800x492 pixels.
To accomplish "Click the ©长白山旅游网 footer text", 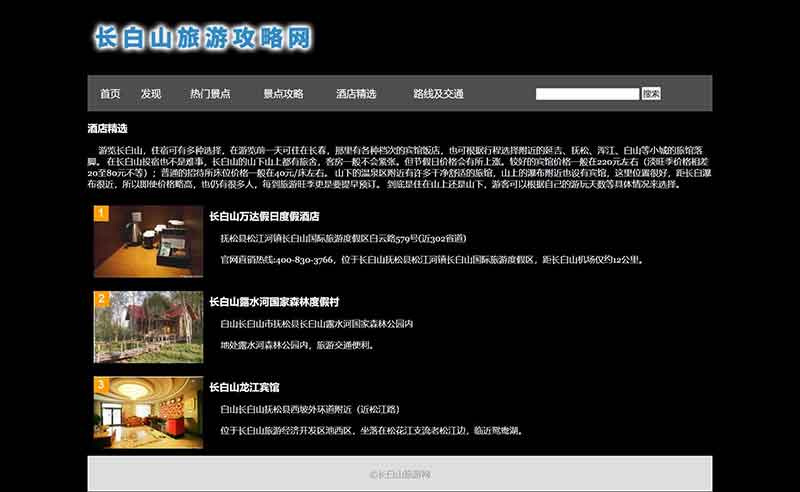I will (x=400, y=474).
